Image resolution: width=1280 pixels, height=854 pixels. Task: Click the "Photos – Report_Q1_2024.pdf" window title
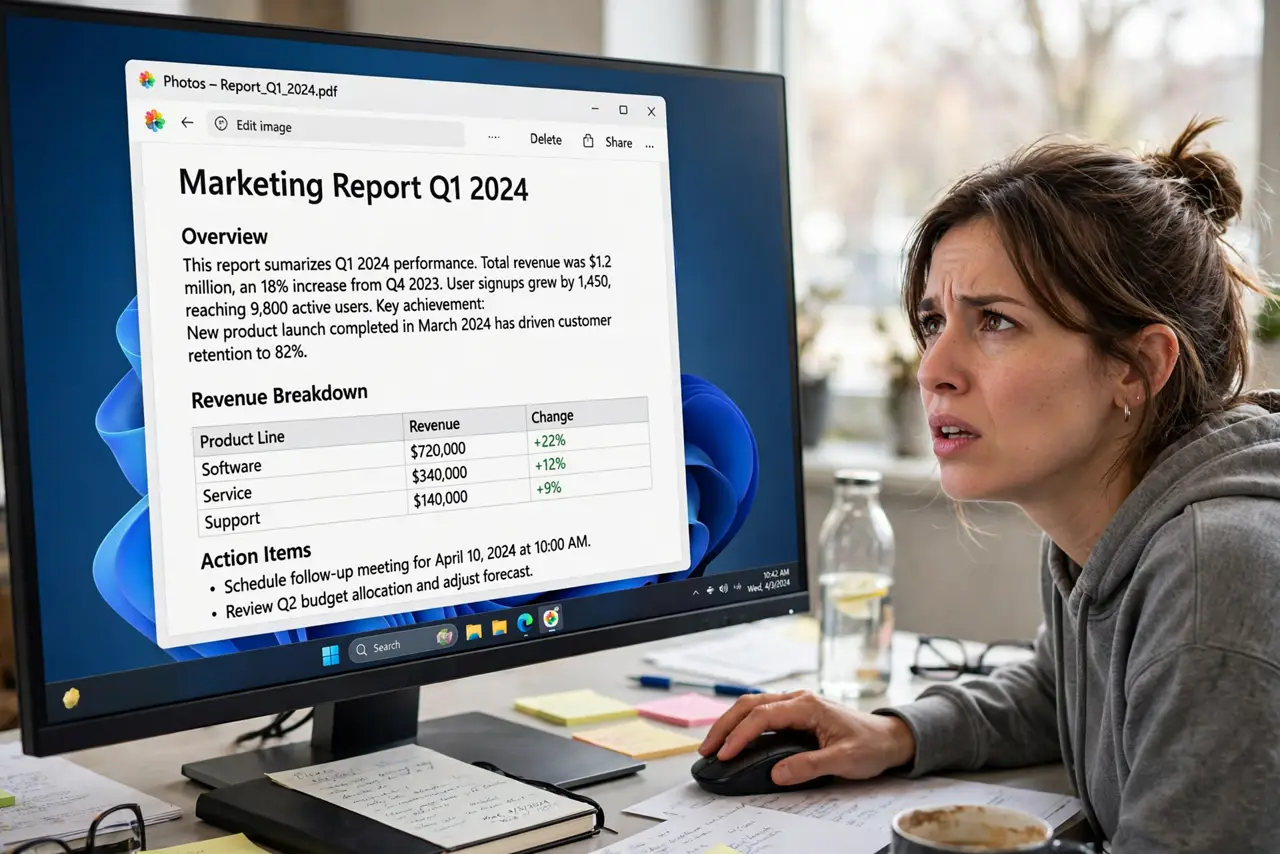[250, 85]
